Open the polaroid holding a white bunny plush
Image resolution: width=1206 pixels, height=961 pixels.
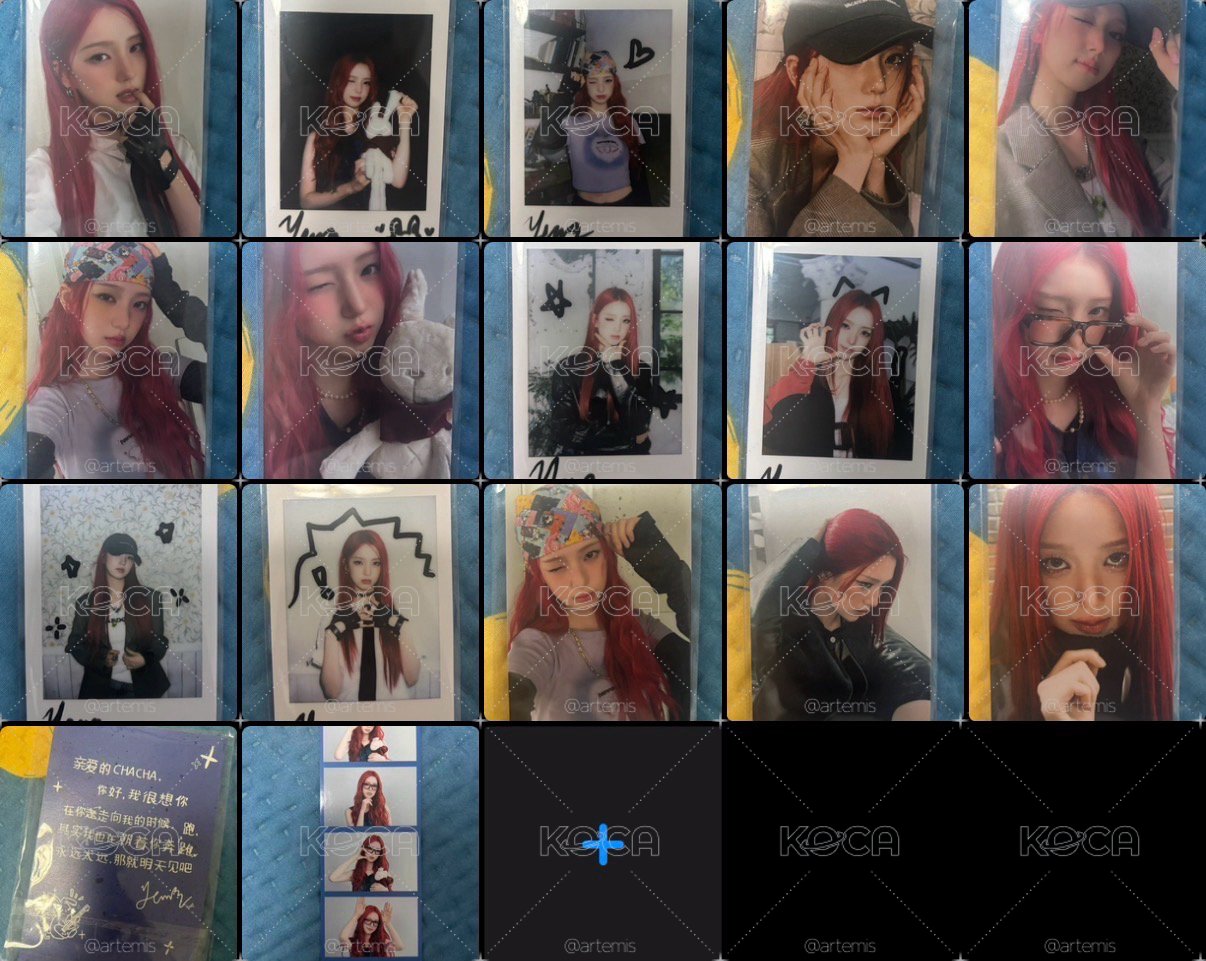tap(360, 118)
